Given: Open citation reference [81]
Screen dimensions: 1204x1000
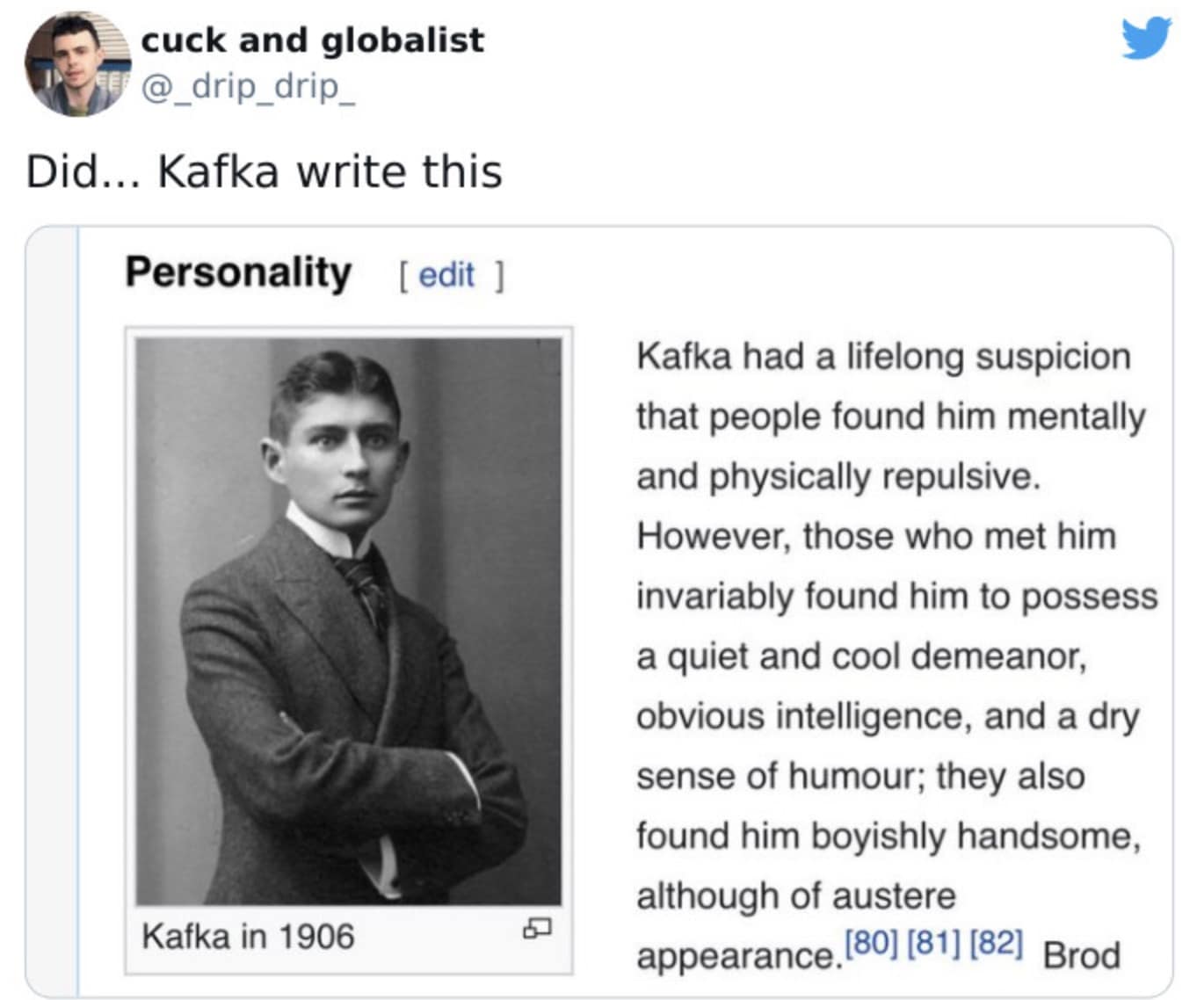Looking at the screenshot, I should click(x=933, y=944).
